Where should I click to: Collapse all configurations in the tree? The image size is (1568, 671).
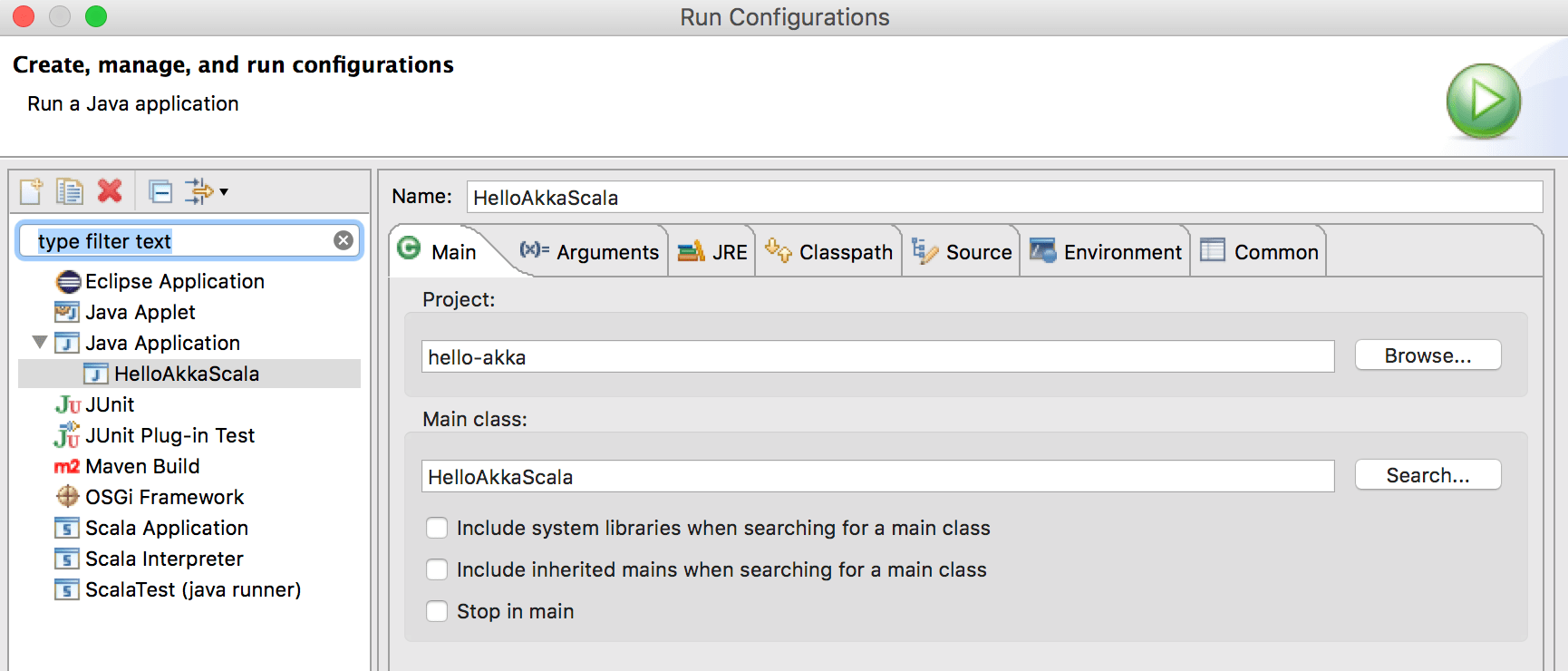click(x=160, y=191)
